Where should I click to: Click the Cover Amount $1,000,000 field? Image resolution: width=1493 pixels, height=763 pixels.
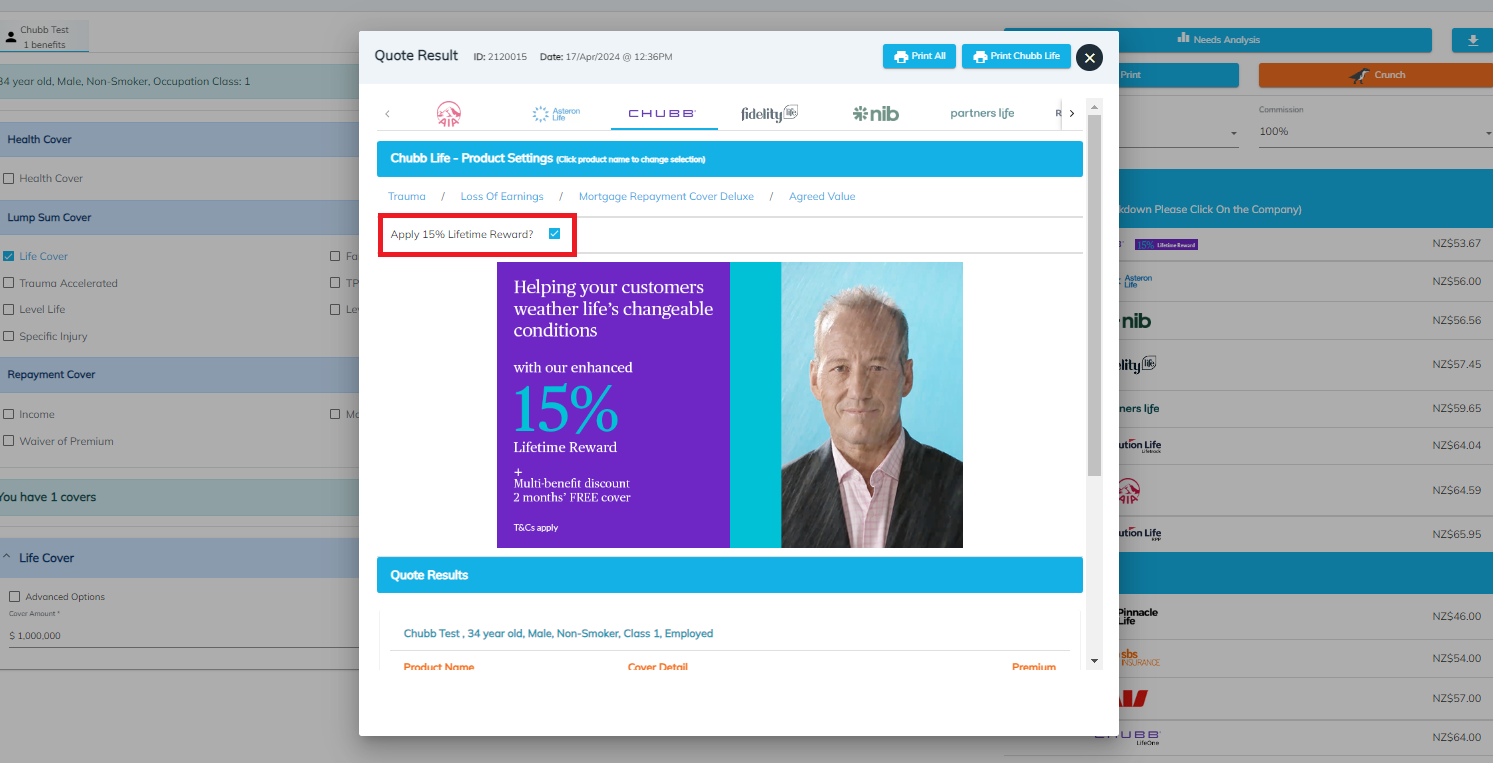182,635
